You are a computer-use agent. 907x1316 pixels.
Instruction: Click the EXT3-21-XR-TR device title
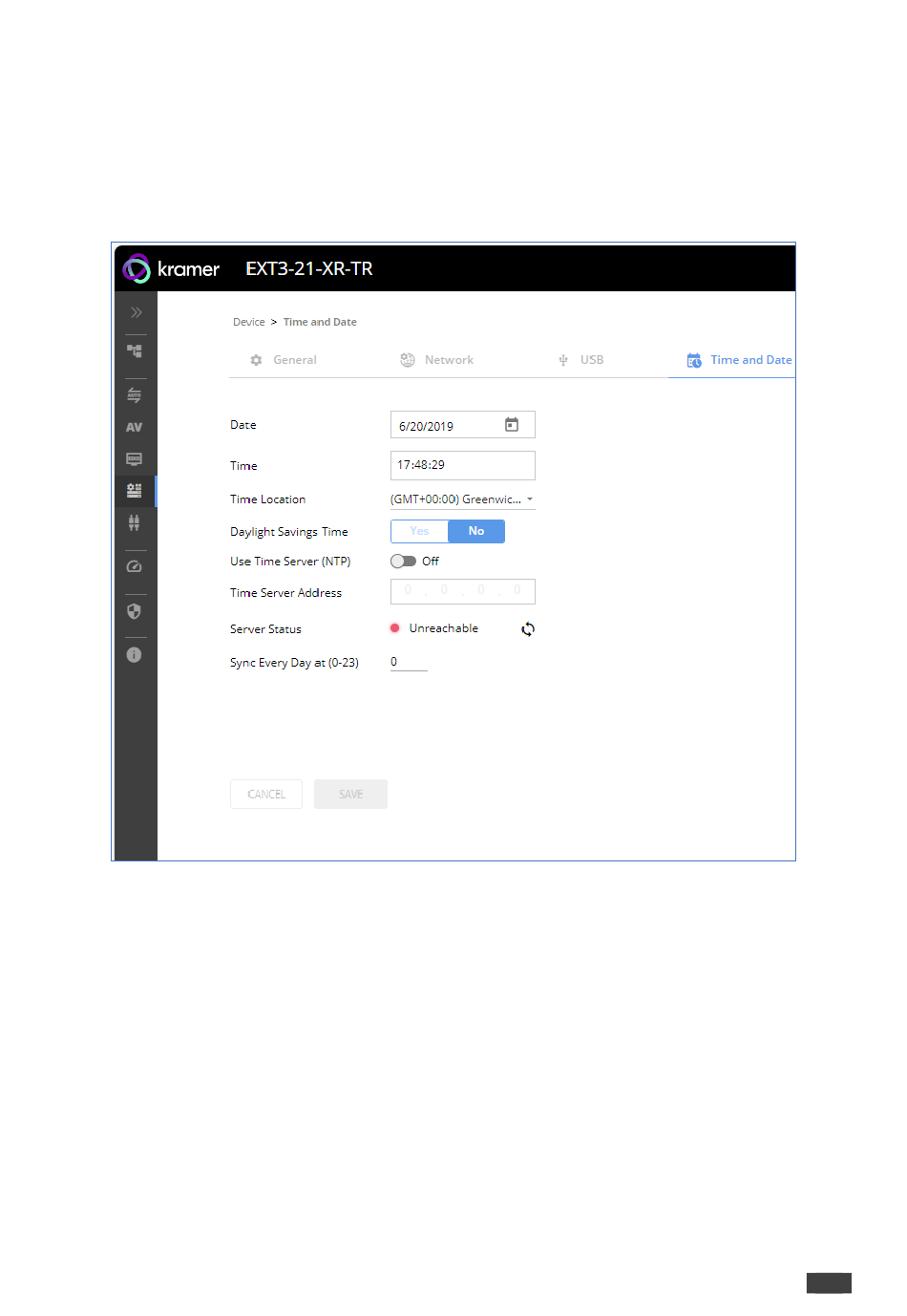[x=309, y=268]
